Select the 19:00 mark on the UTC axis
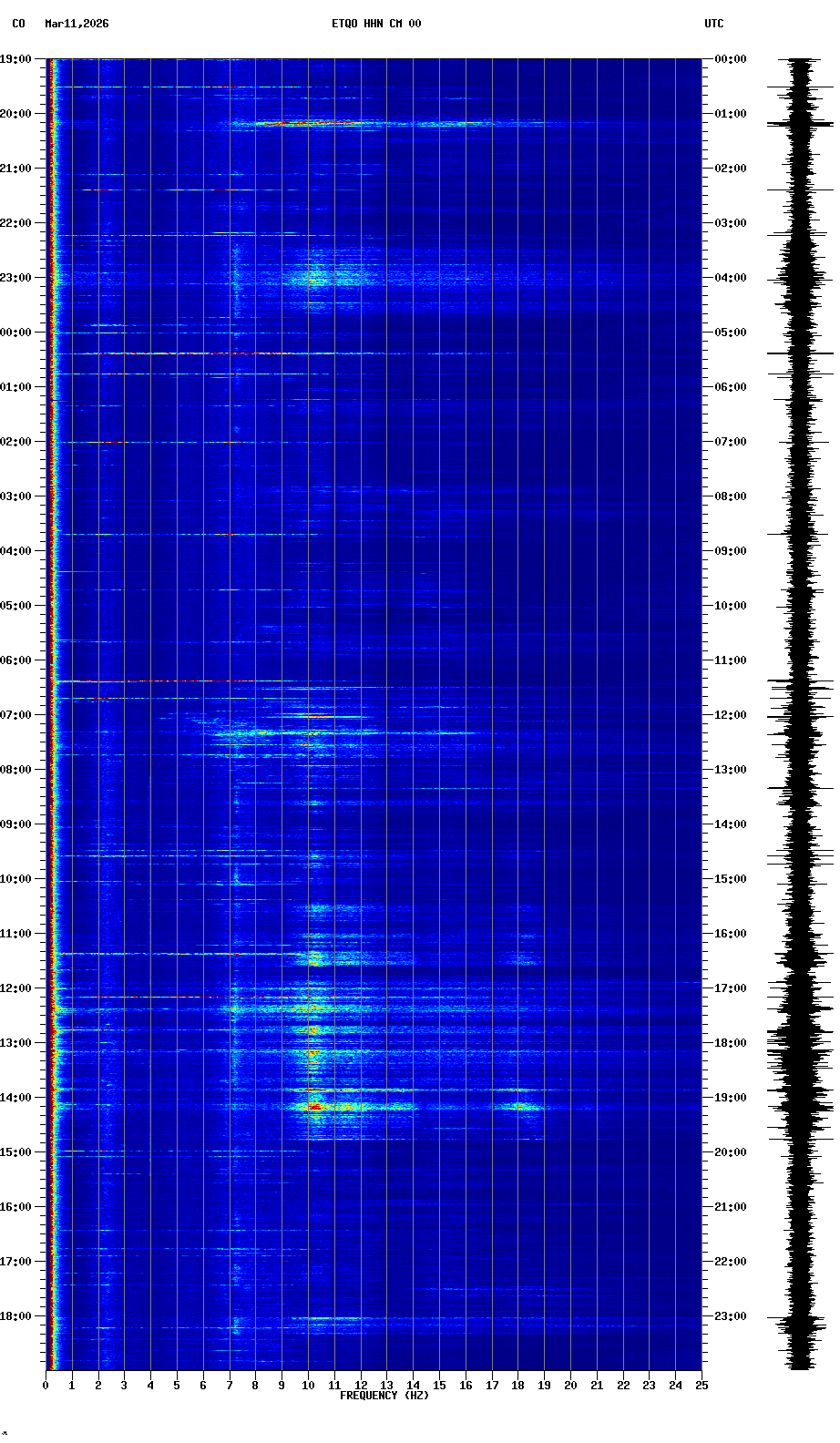This screenshot has height=1443, width=840. tap(730, 1098)
